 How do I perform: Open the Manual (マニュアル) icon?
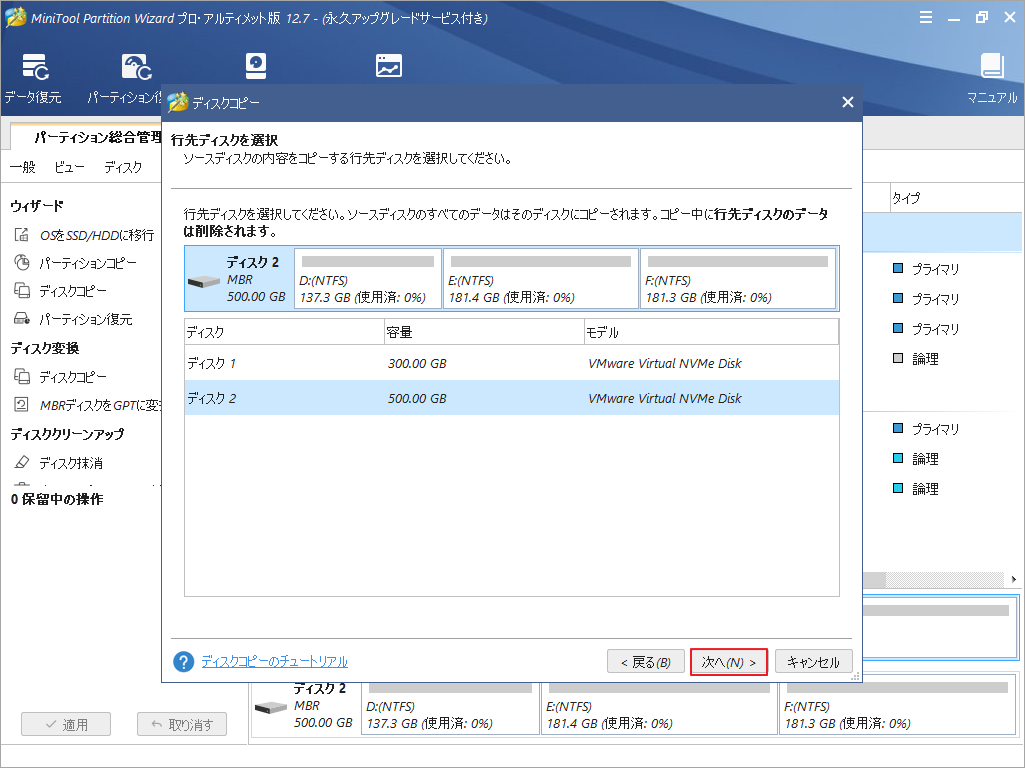(x=992, y=66)
